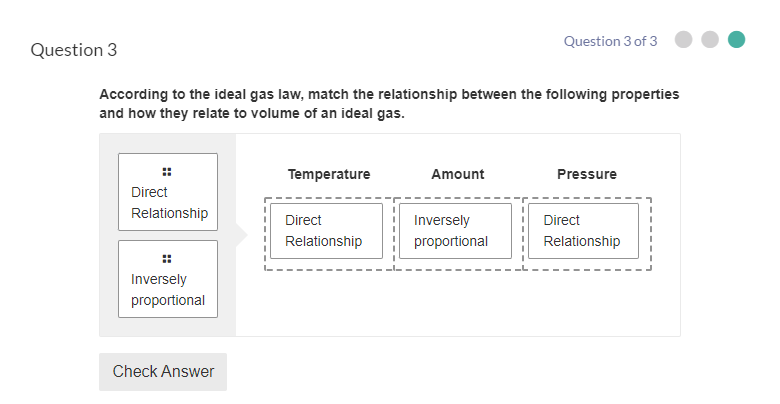Click the Question 3 heading
Viewport: 780px width, 404px height.
pos(74,50)
